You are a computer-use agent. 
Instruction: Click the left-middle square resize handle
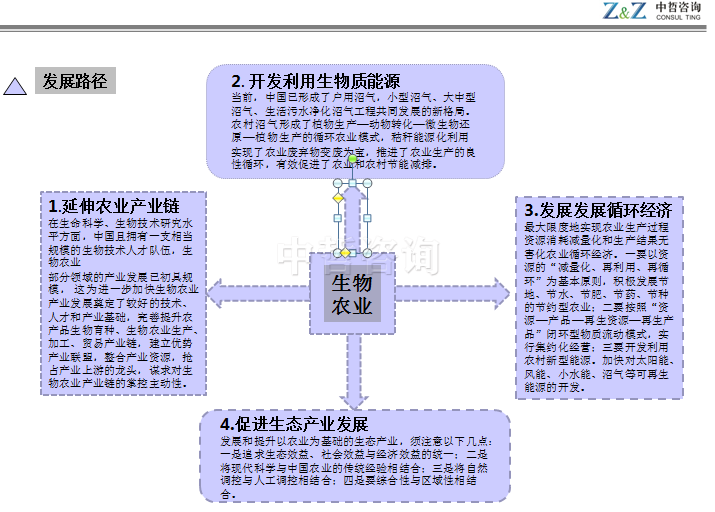click(x=337, y=218)
